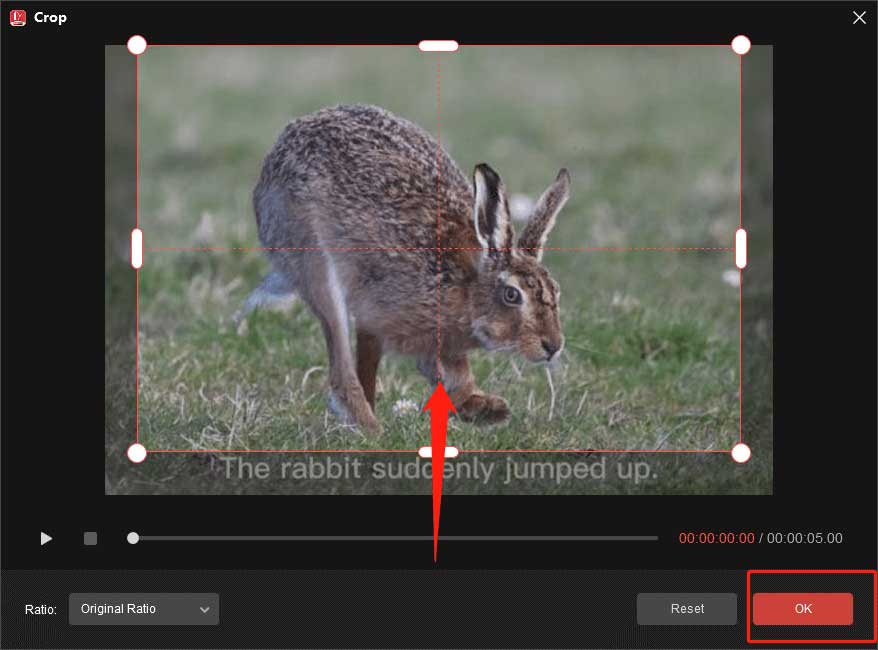Confirm the crop with OK

(803, 608)
